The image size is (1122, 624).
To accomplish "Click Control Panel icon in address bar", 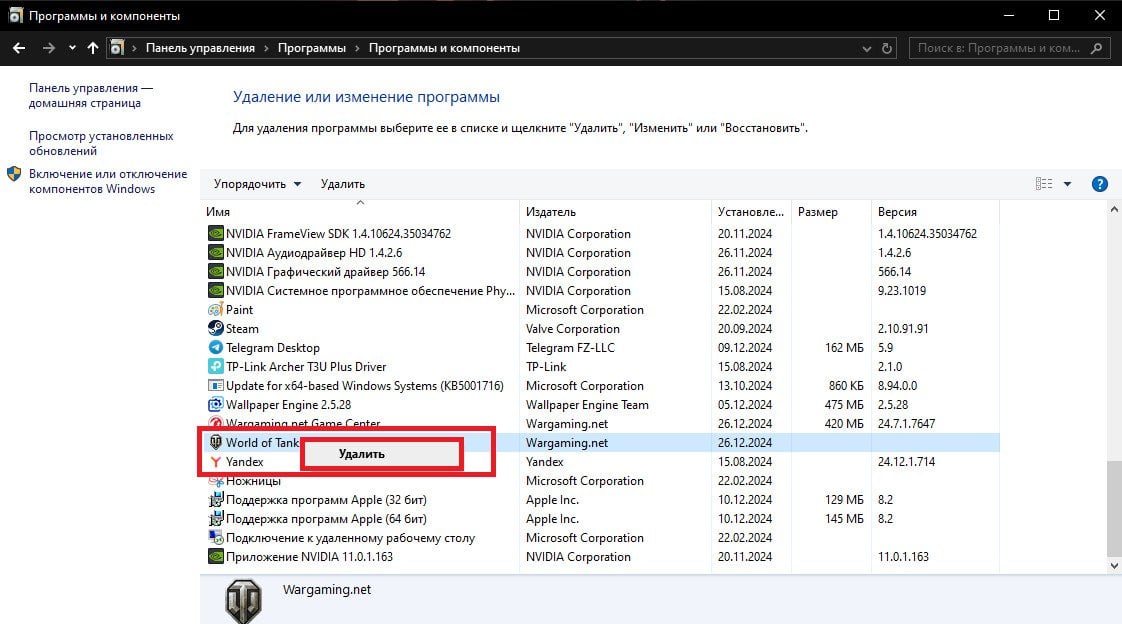I will [117, 48].
